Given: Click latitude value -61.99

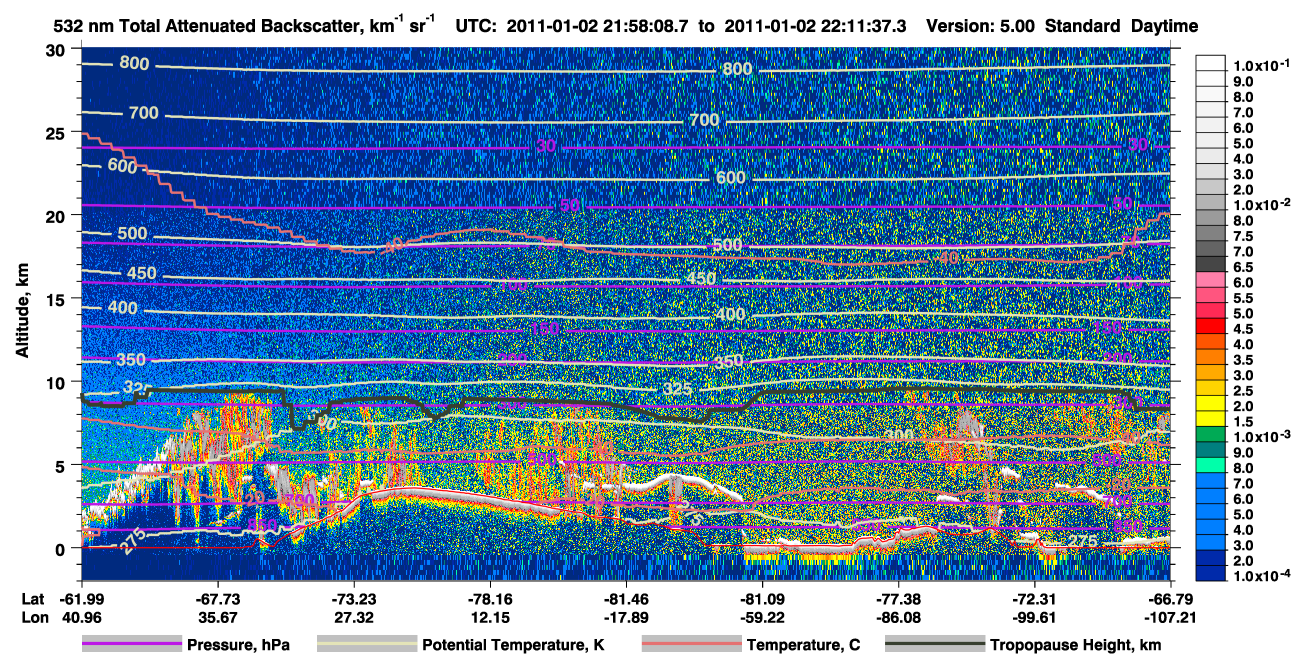Looking at the screenshot, I should pos(81,600).
